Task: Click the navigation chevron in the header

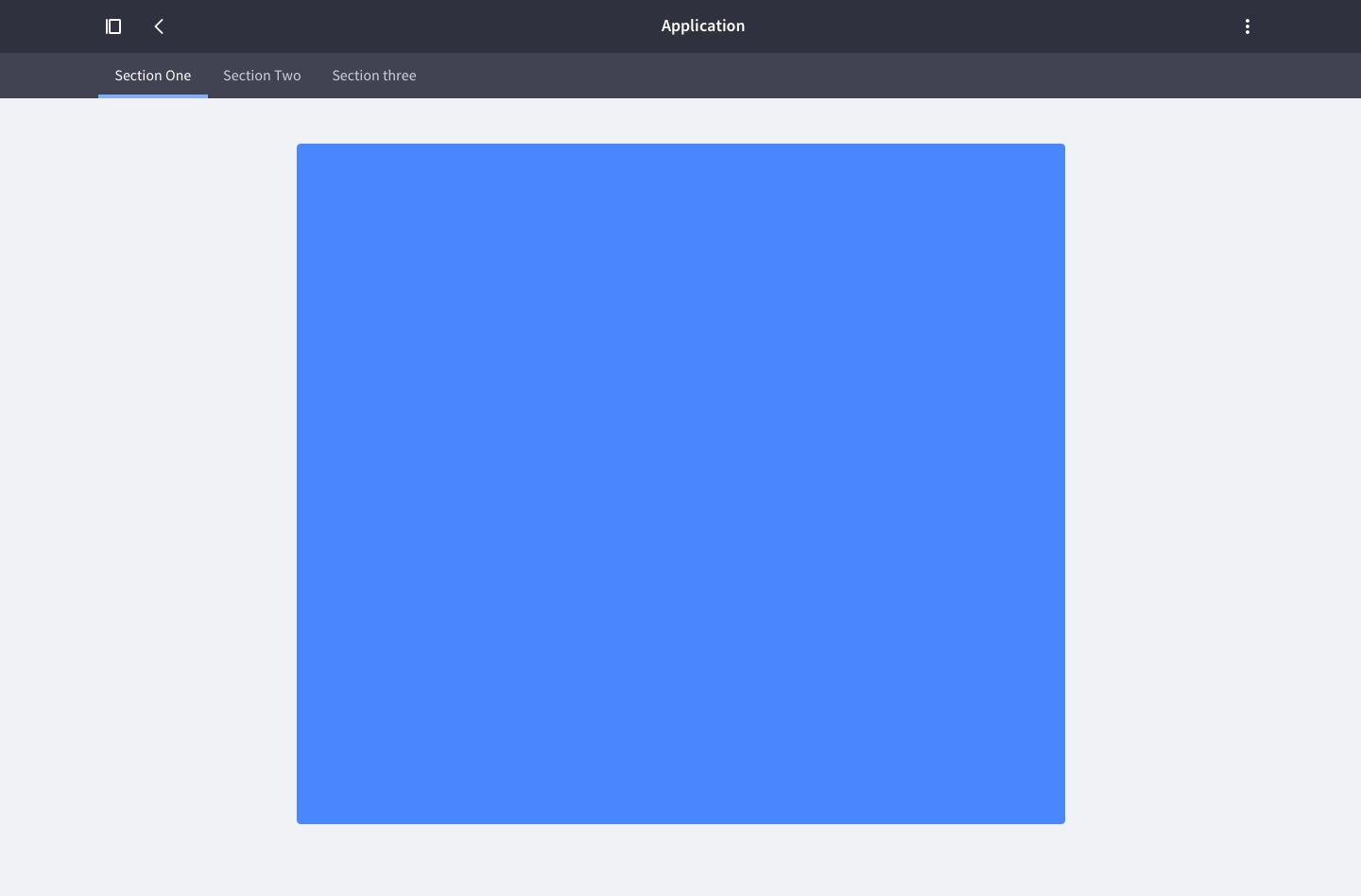Action: click(x=158, y=26)
